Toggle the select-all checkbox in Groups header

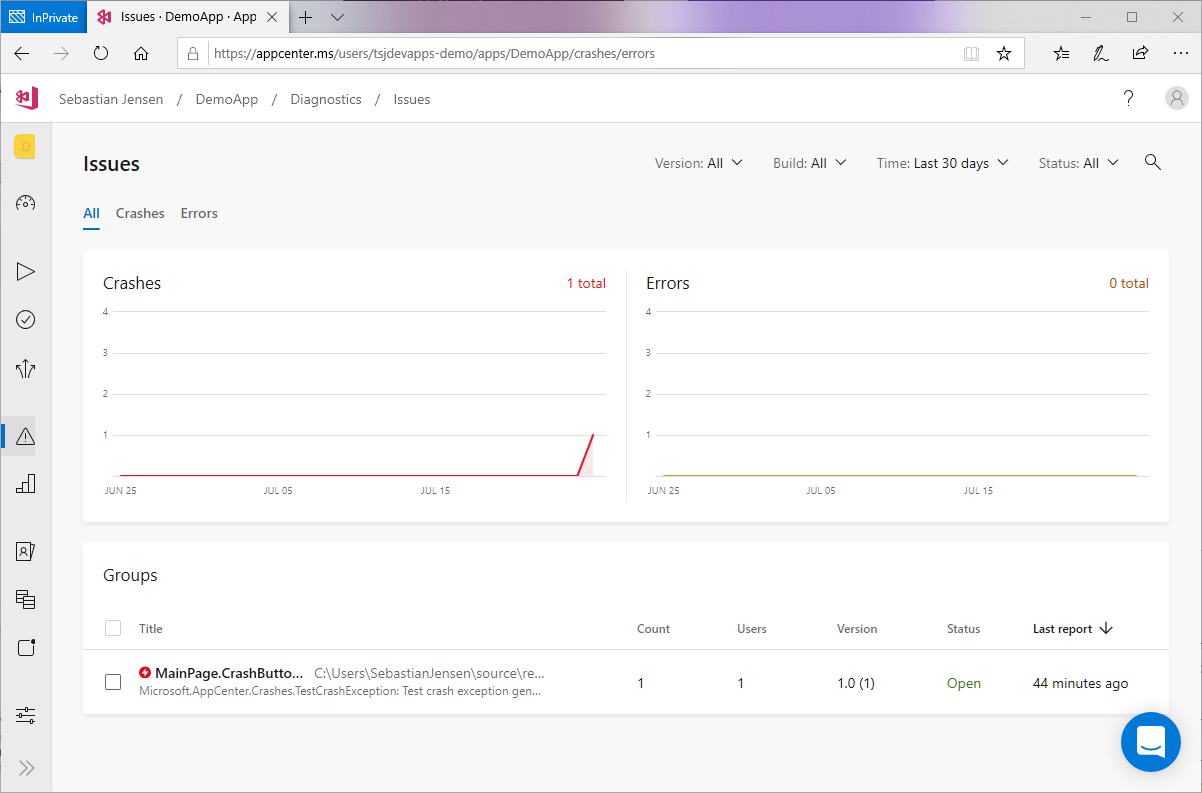(113, 628)
